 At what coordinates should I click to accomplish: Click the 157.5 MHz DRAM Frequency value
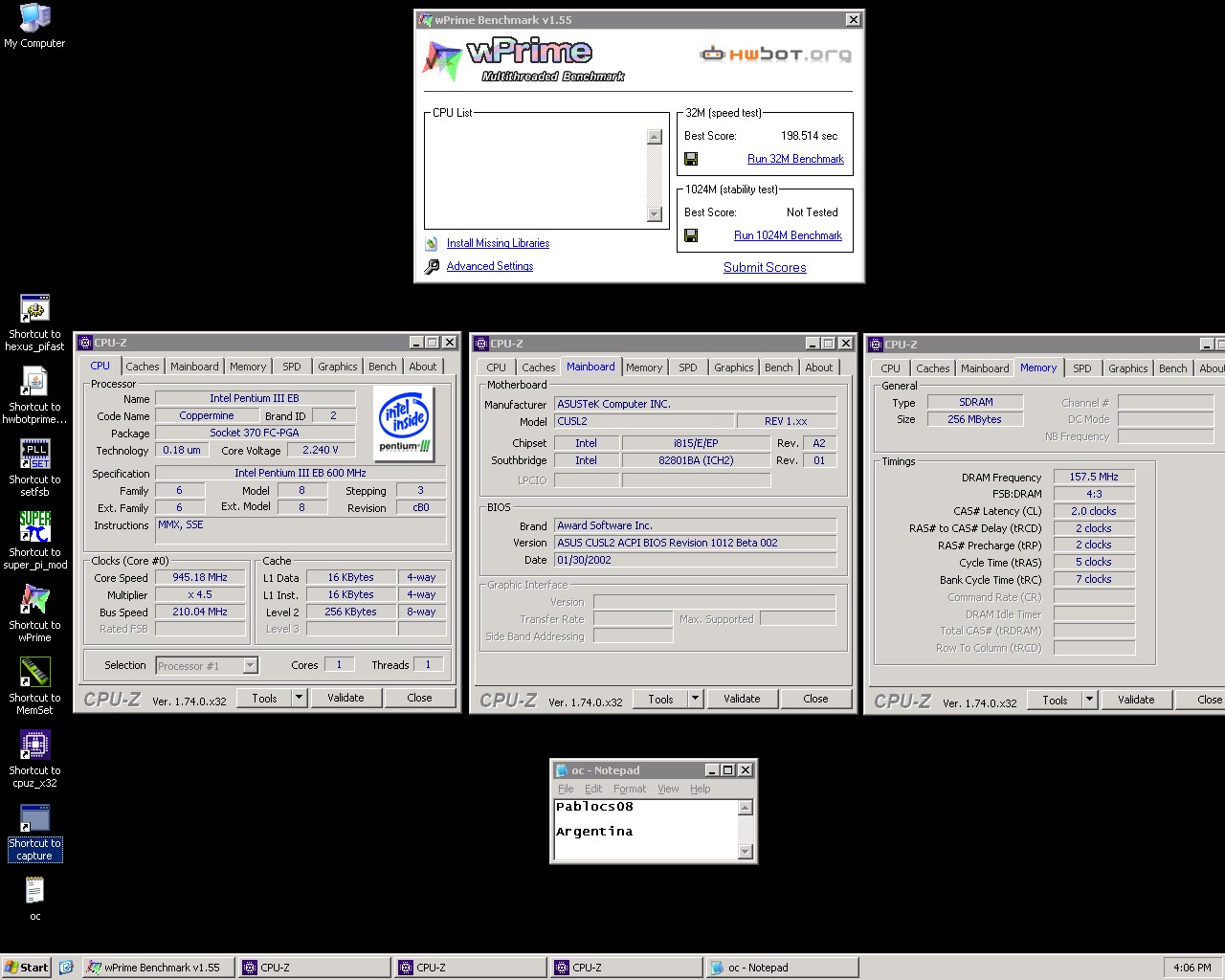click(x=1094, y=477)
